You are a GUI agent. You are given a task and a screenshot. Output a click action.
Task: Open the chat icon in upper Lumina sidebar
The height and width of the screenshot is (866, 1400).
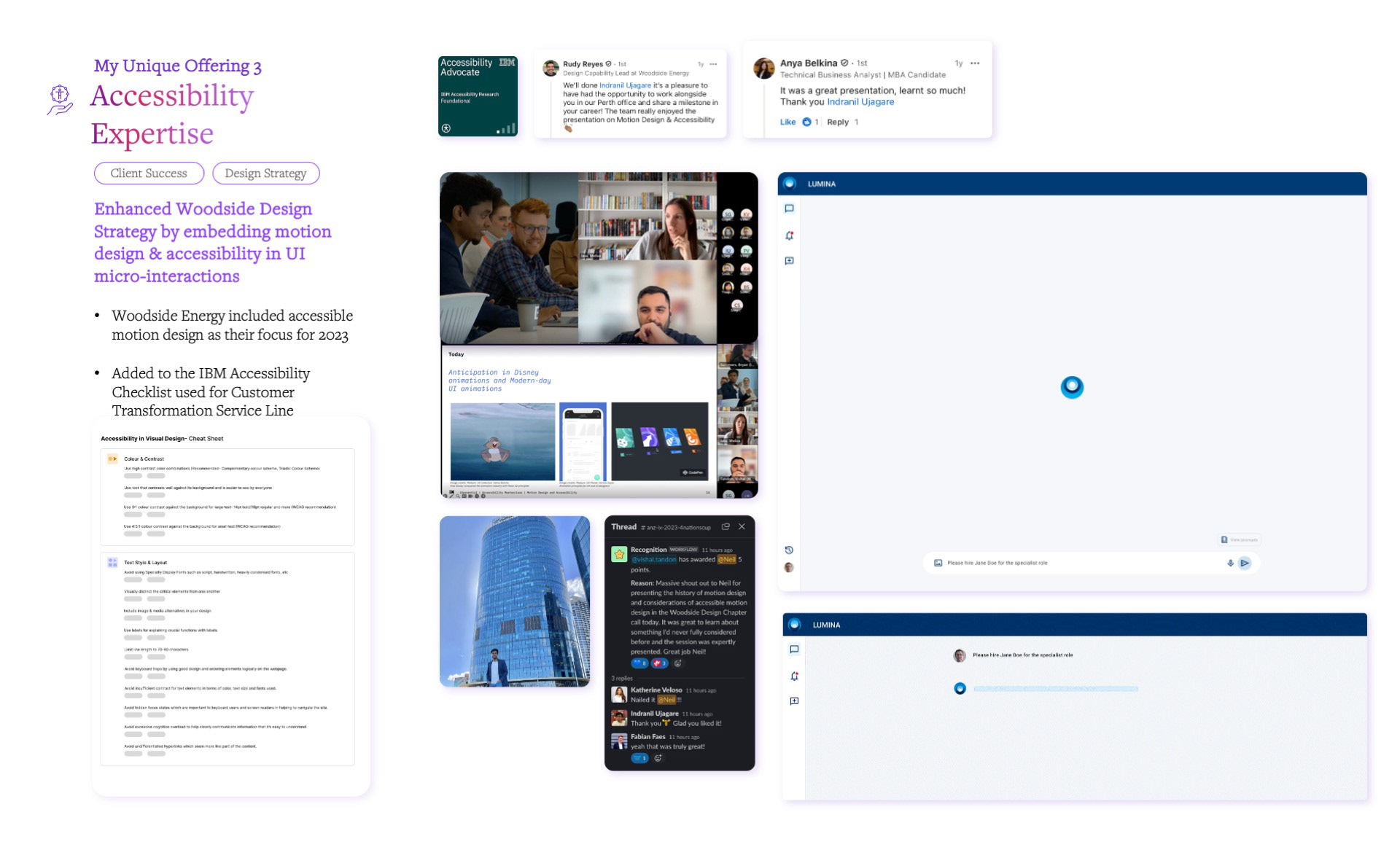point(789,208)
